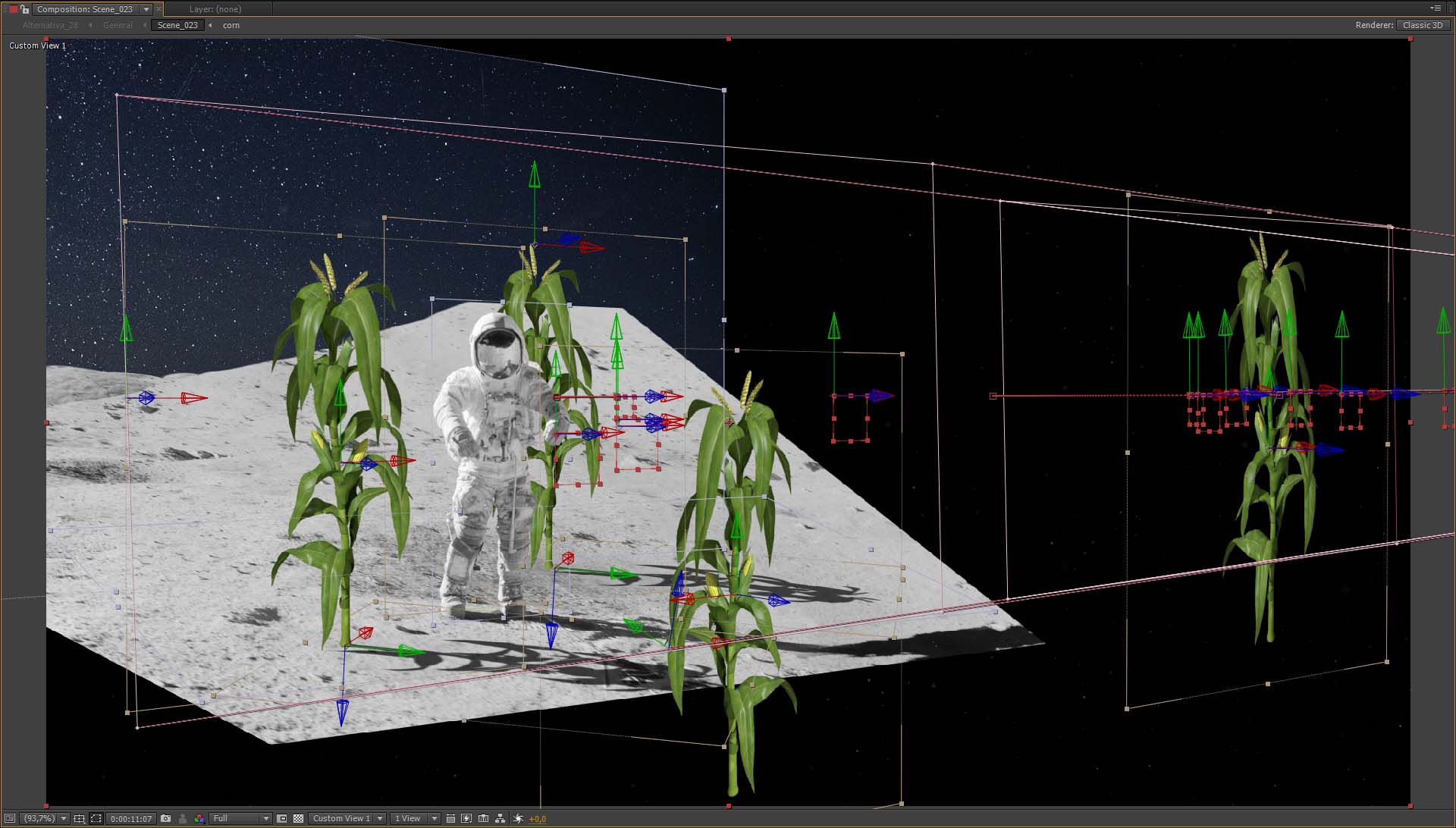This screenshot has width=1456, height=828.
Task: Click the current time 0:00:11:07 field
Action: click(131, 819)
